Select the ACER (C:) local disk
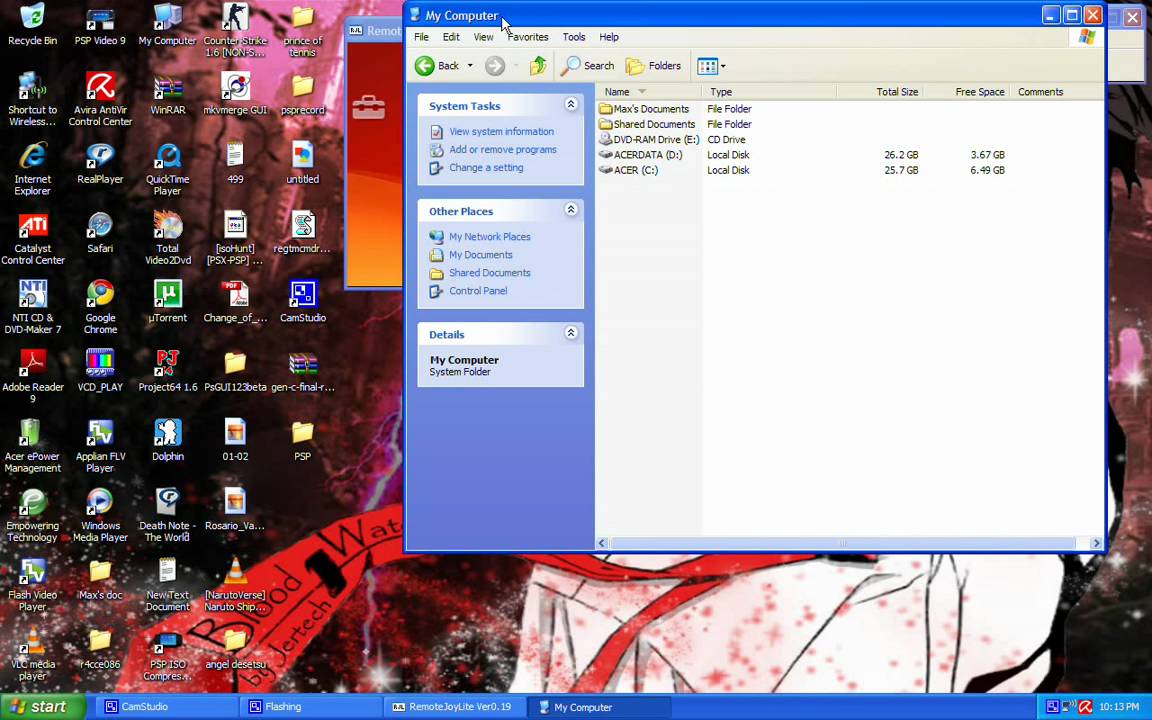 coord(629,170)
